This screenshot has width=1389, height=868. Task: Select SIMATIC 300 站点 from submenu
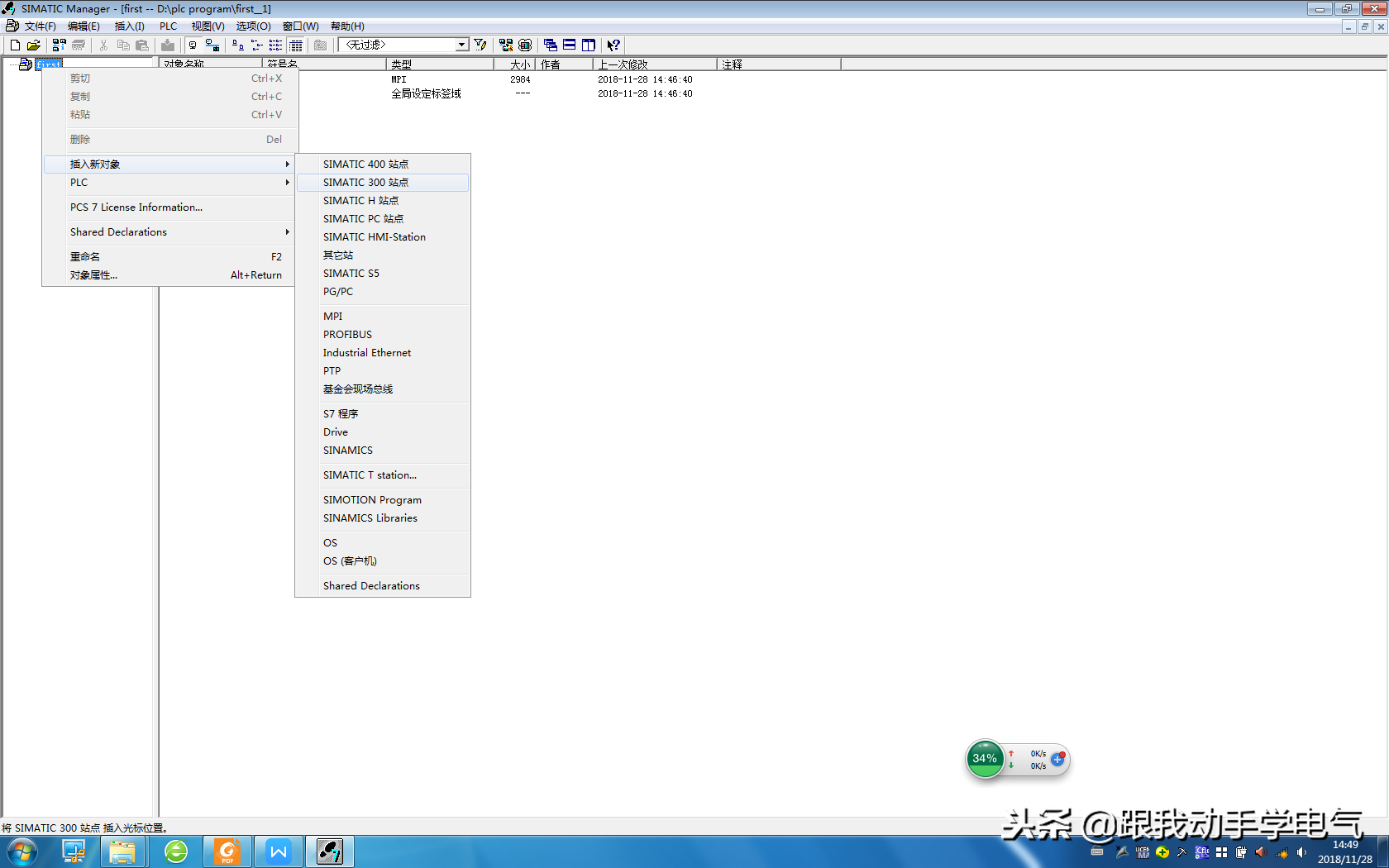[365, 183]
